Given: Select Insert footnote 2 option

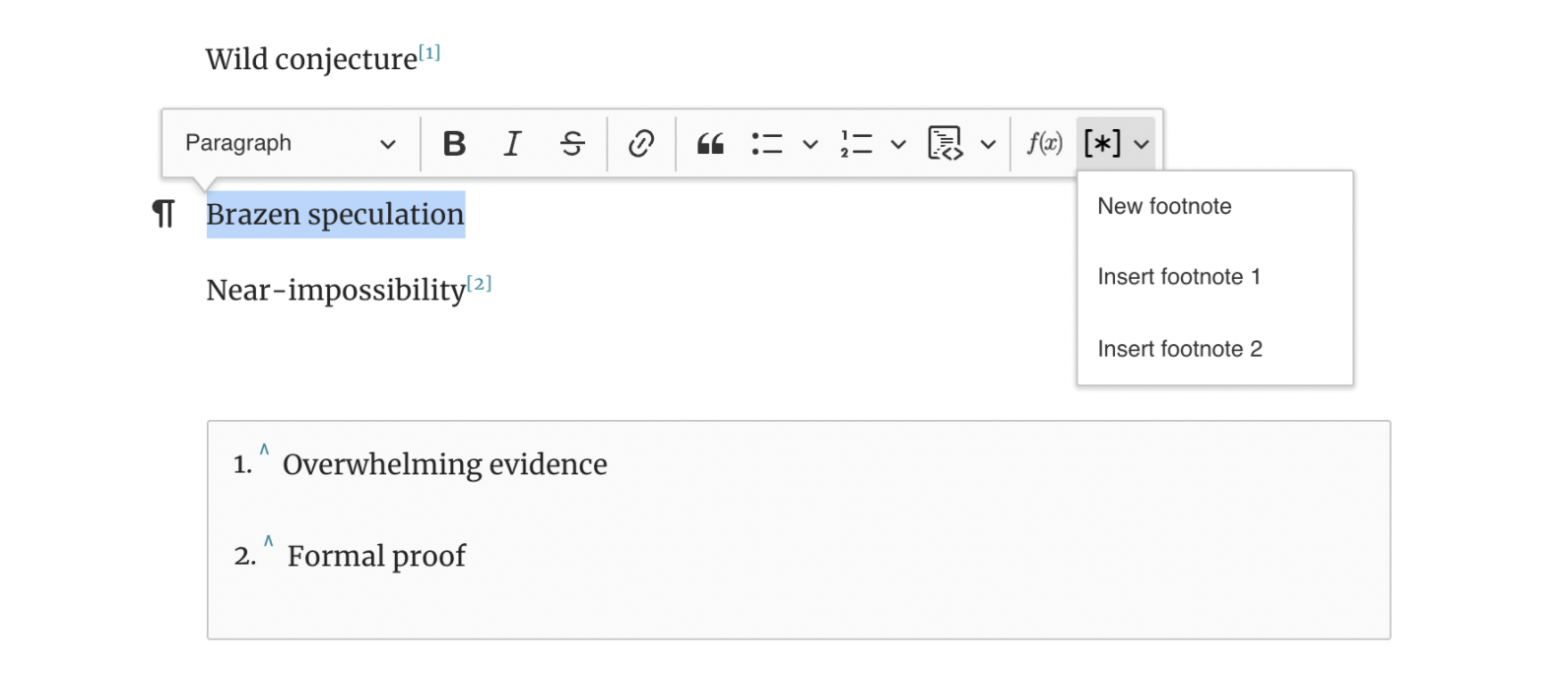Looking at the screenshot, I should click(1179, 349).
